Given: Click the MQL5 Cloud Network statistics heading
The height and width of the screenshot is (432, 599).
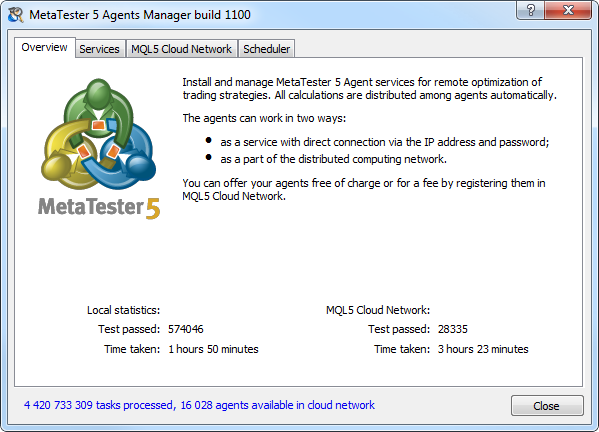Looking at the screenshot, I should (378, 310).
